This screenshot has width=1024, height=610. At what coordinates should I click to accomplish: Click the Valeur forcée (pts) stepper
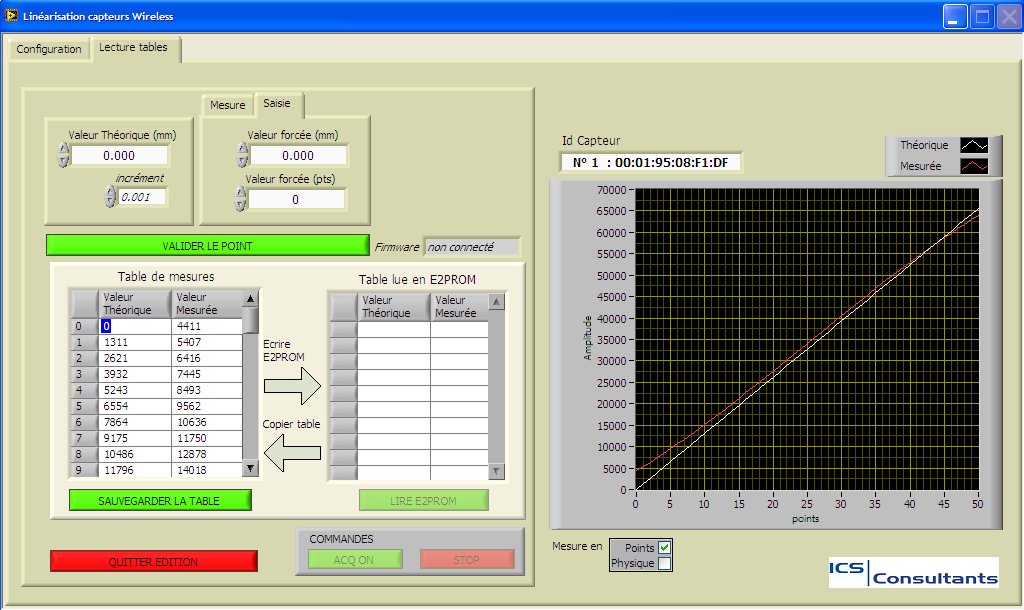tap(241, 199)
